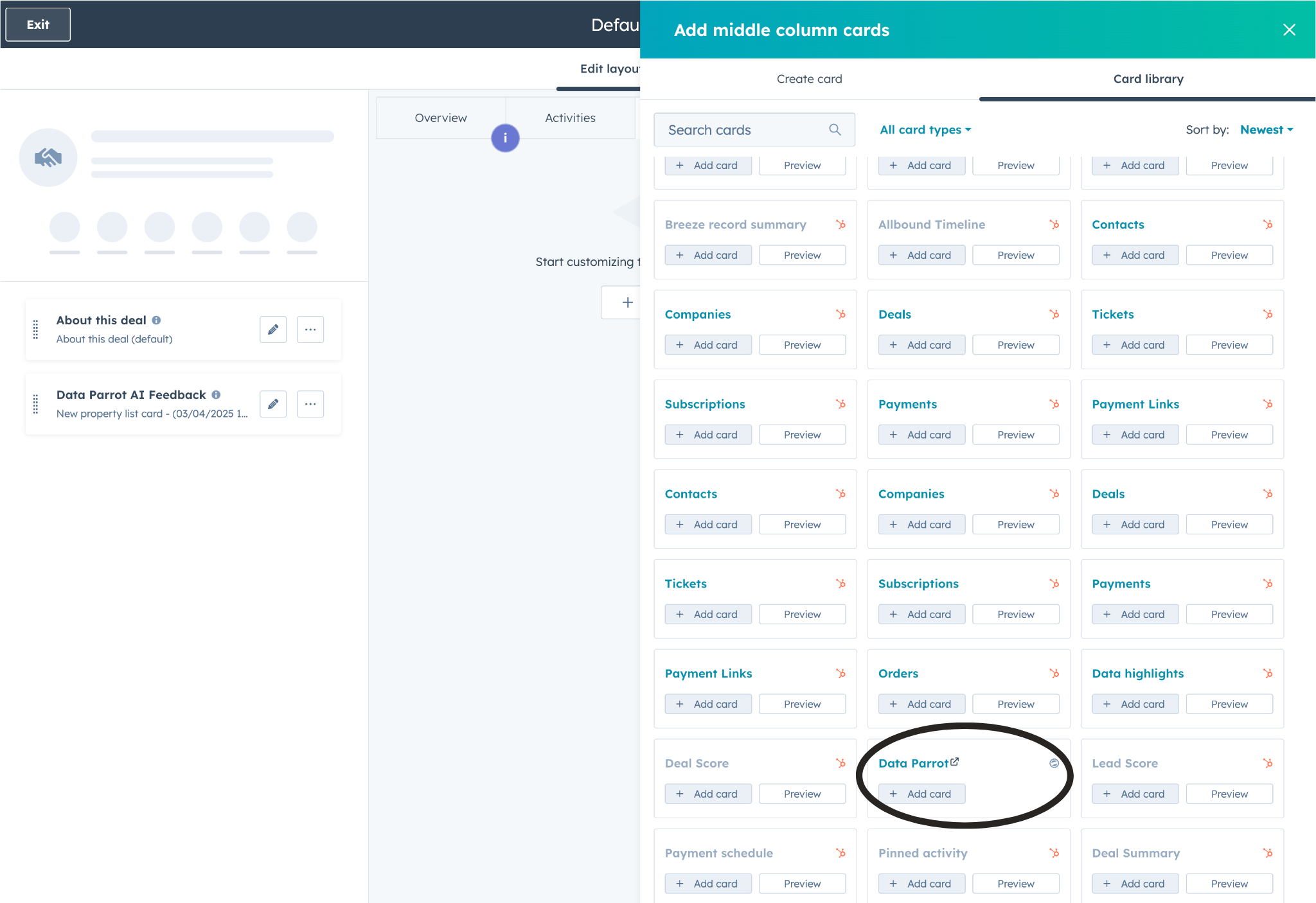This screenshot has width=1316, height=903.
Task: Open more options for Data Parrot AI Feedback
Action: pyautogui.click(x=310, y=404)
